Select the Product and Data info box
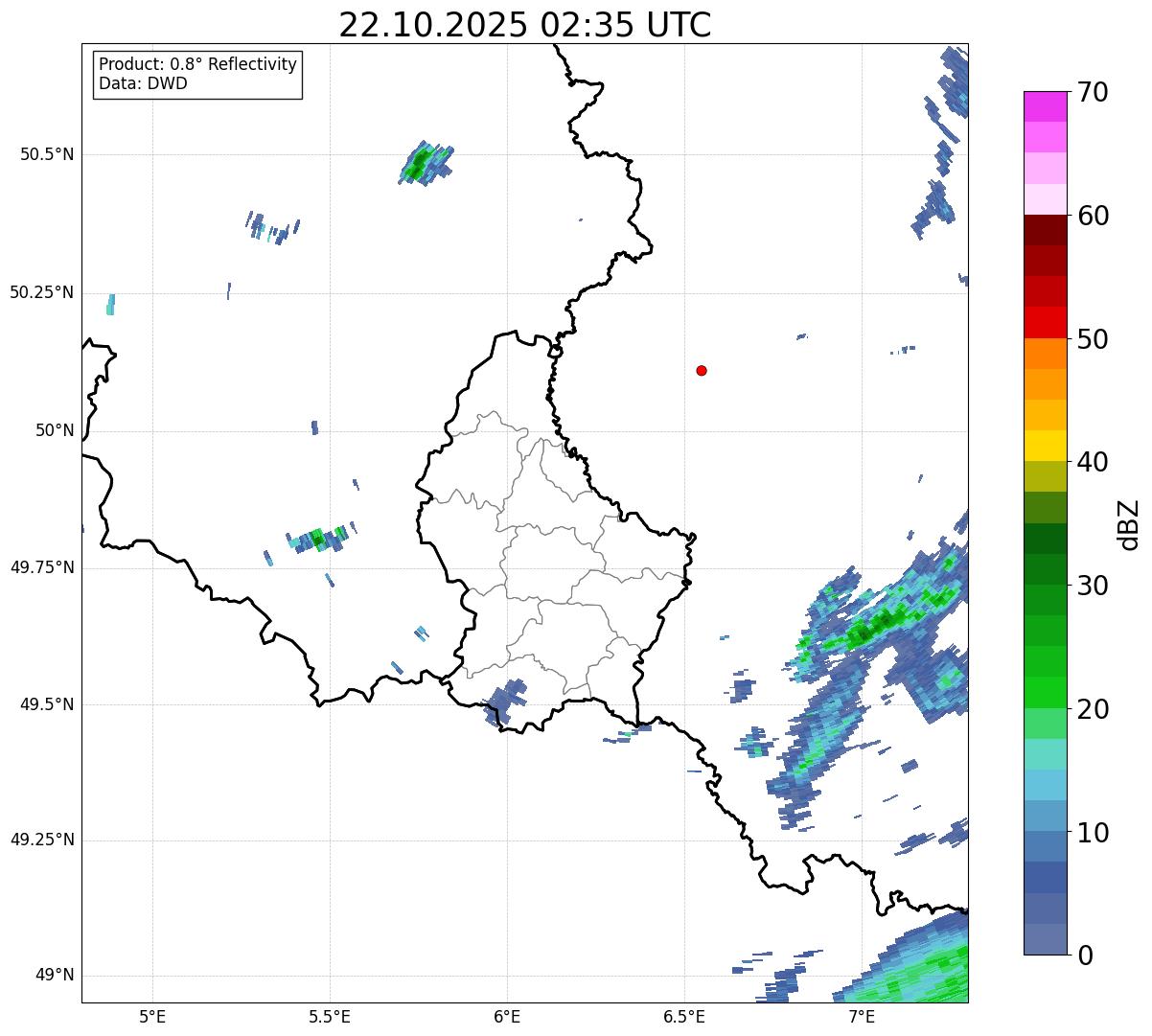1152x1036 pixels. (x=198, y=74)
